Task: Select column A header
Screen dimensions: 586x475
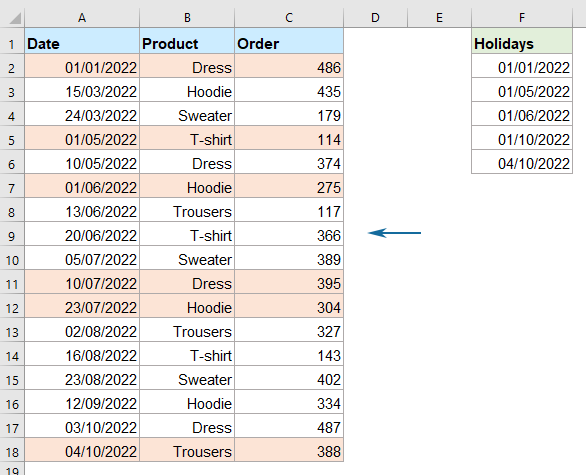Action: point(82,18)
